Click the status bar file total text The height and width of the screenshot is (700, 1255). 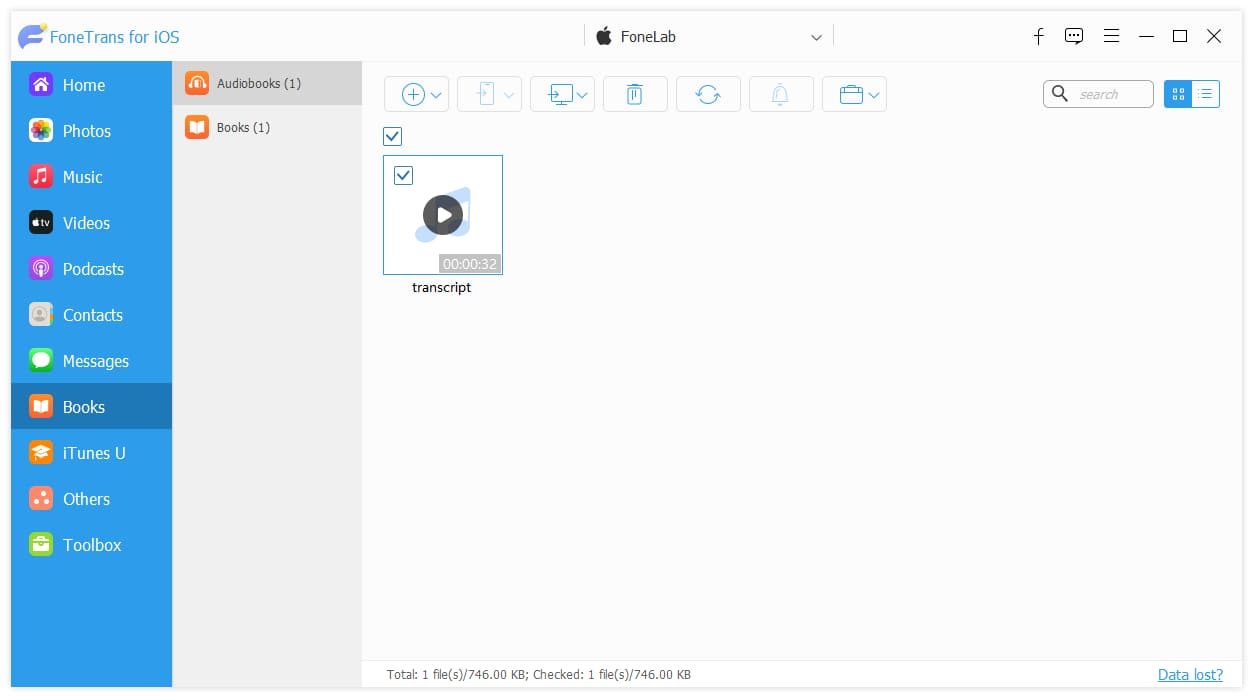(x=539, y=675)
